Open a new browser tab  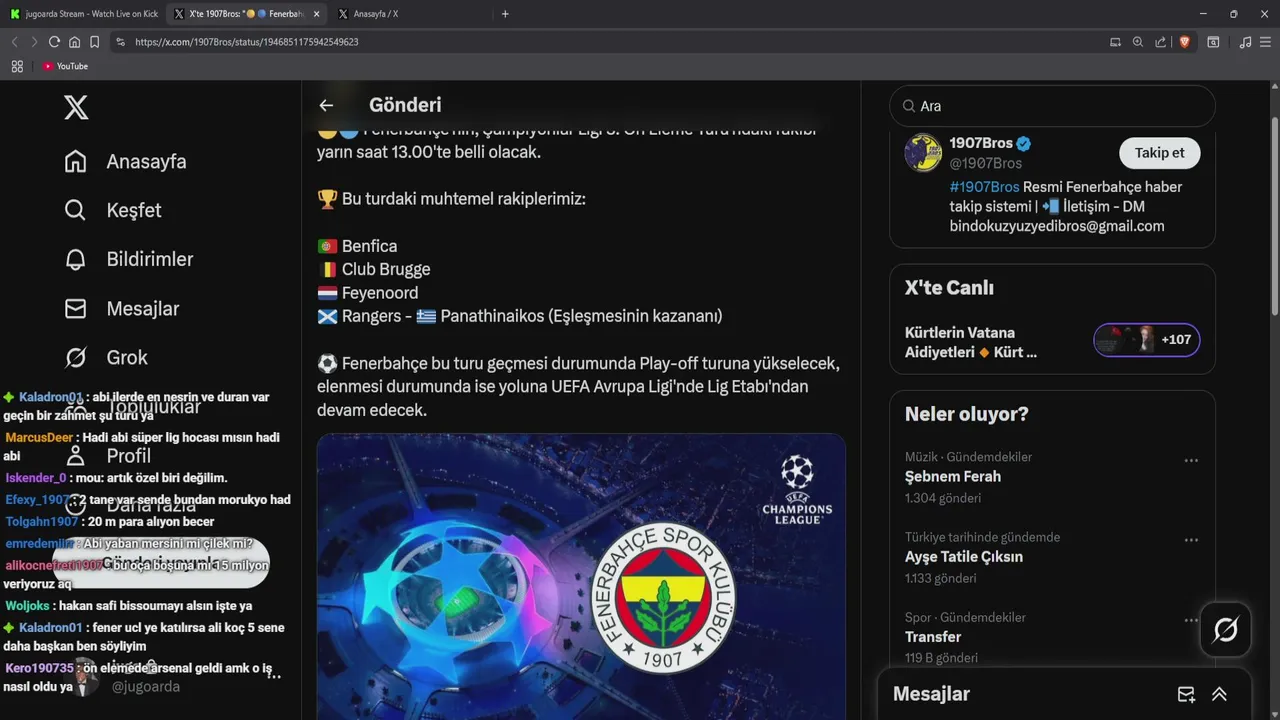(505, 14)
